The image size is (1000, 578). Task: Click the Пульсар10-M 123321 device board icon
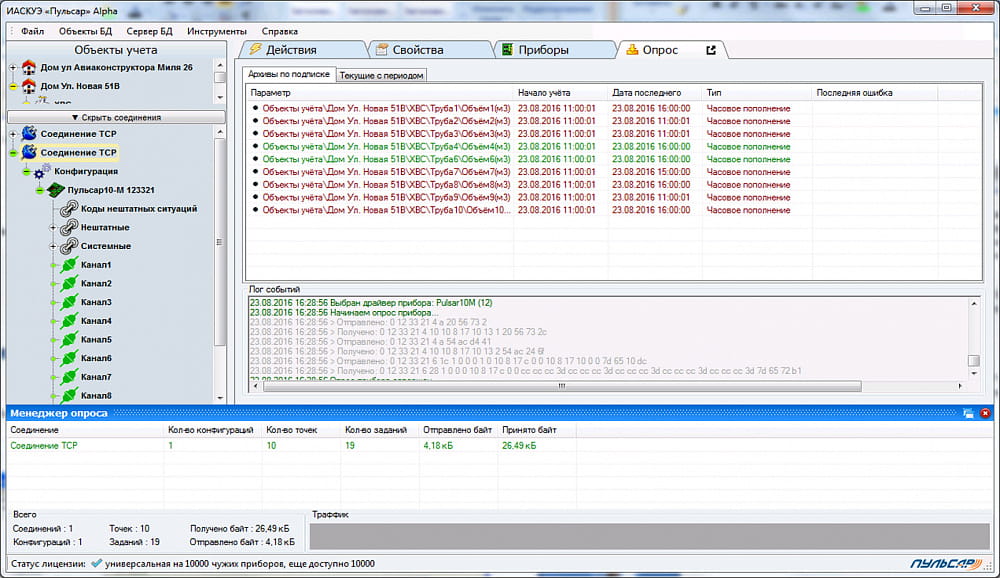[x=56, y=190]
